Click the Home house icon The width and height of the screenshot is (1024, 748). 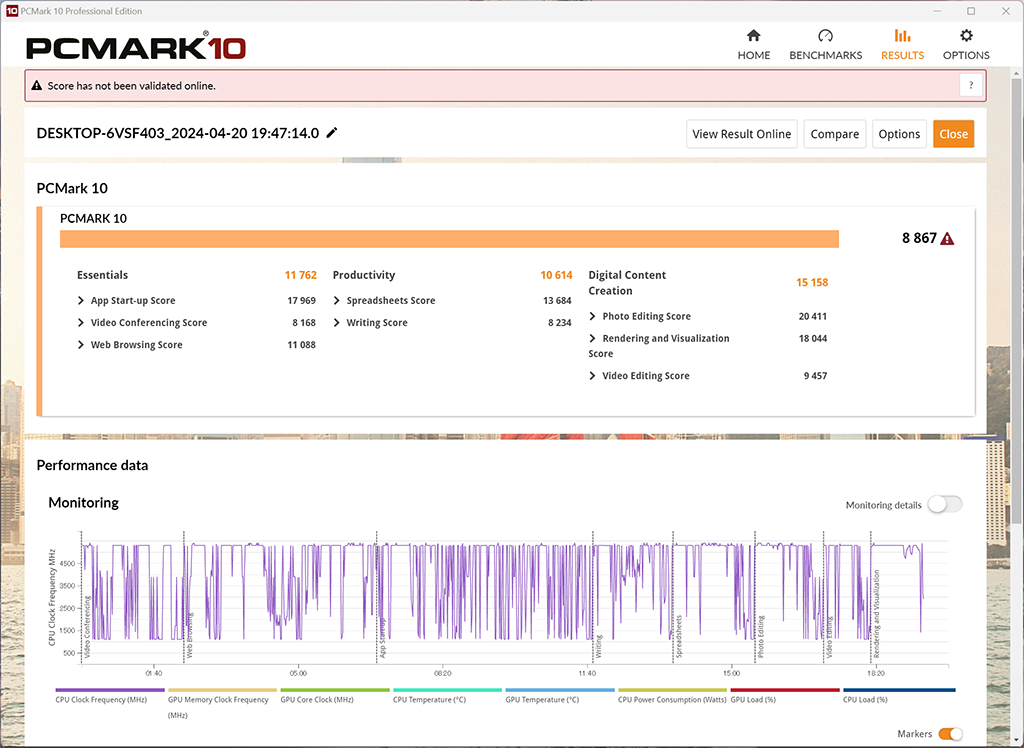tap(754, 35)
